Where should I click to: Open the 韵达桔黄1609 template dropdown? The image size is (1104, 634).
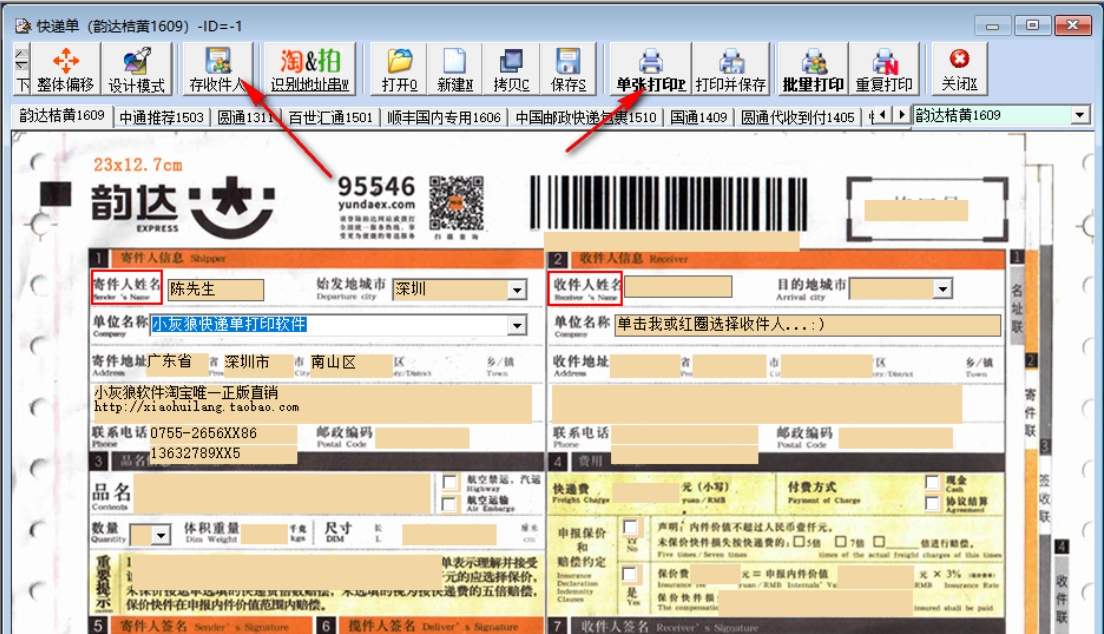coord(1079,115)
